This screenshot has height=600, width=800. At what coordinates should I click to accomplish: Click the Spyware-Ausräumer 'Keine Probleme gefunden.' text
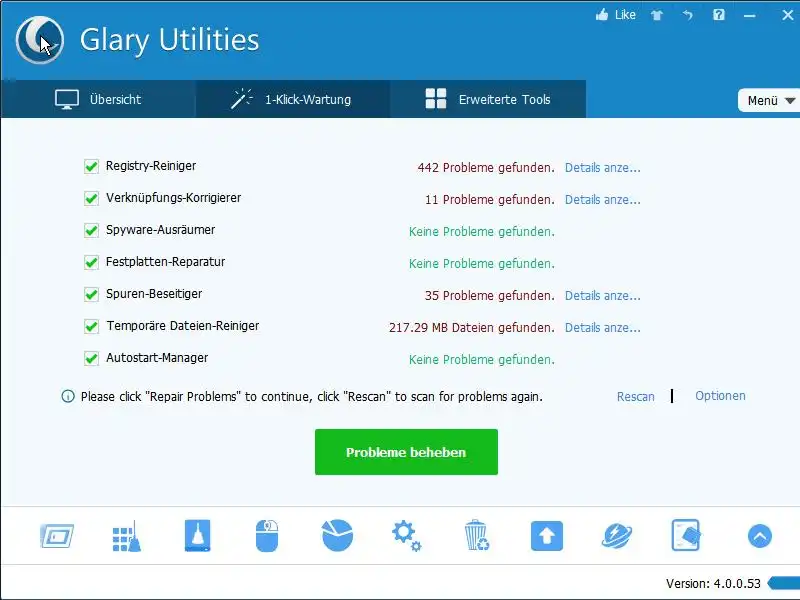(x=482, y=232)
